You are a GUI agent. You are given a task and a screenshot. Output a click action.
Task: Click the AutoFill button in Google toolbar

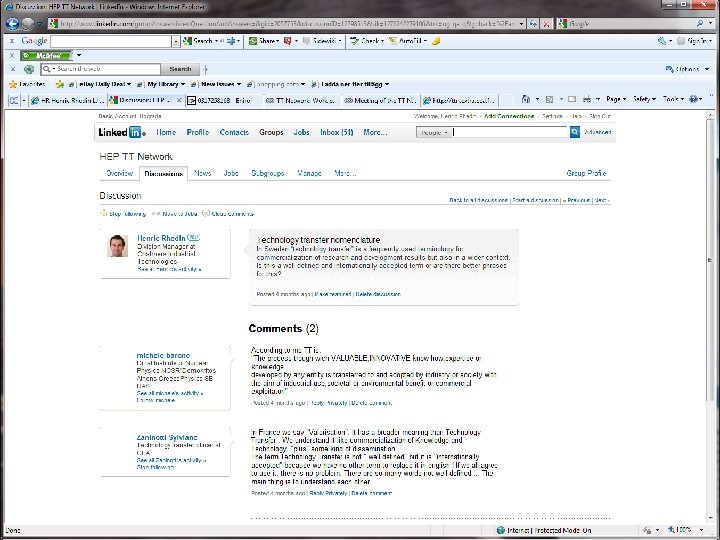(408, 41)
